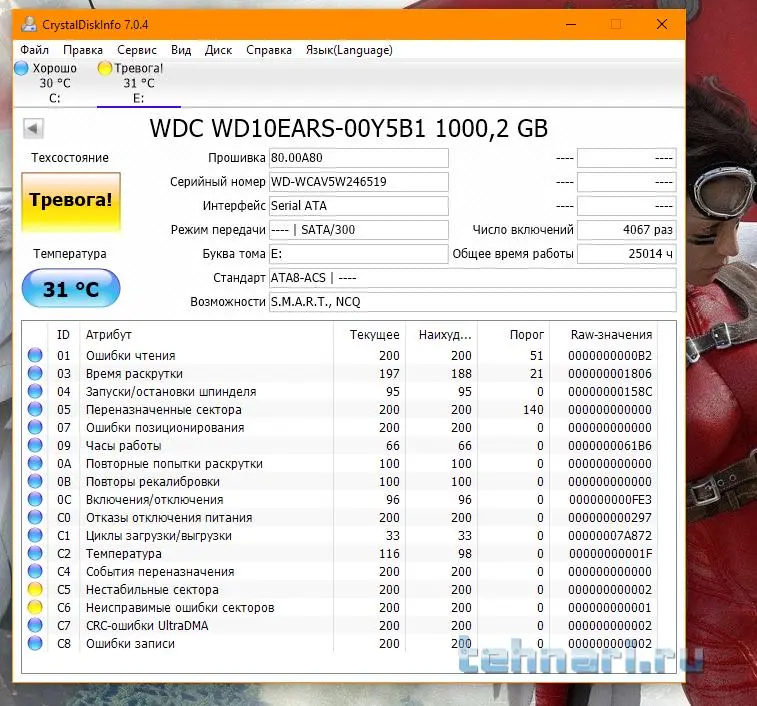The height and width of the screenshot is (706, 757).
Task: Click status icon of row C0 Отказы отключения питания
Action: (35, 517)
